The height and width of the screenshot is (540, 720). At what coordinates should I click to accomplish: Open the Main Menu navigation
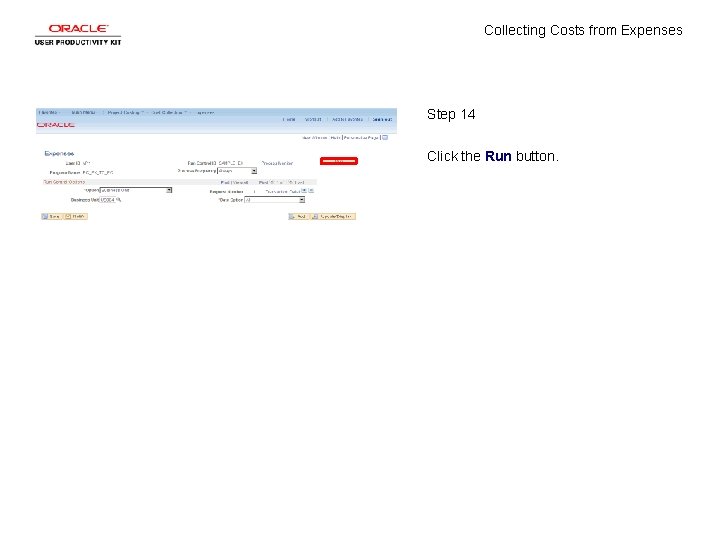[x=84, y=112]
